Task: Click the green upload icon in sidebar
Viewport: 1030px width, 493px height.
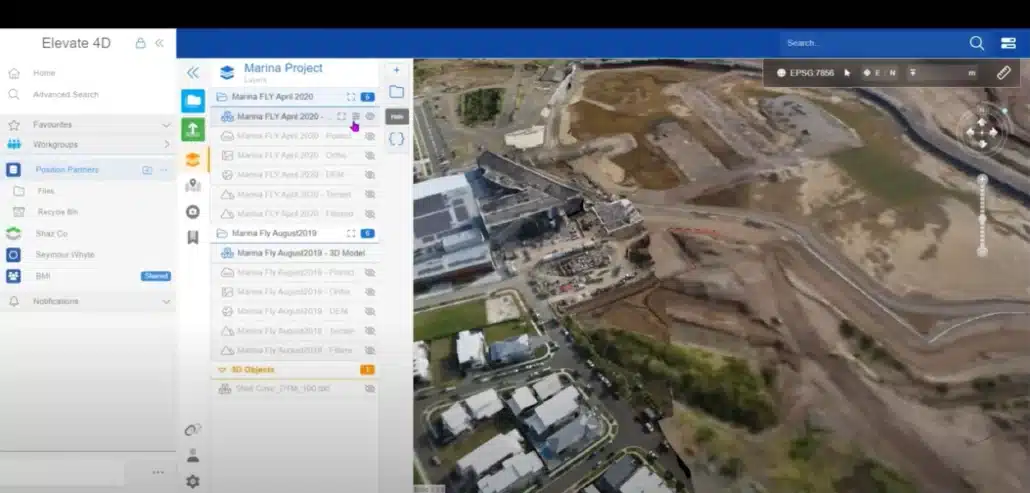Action: tap(193, 129)
